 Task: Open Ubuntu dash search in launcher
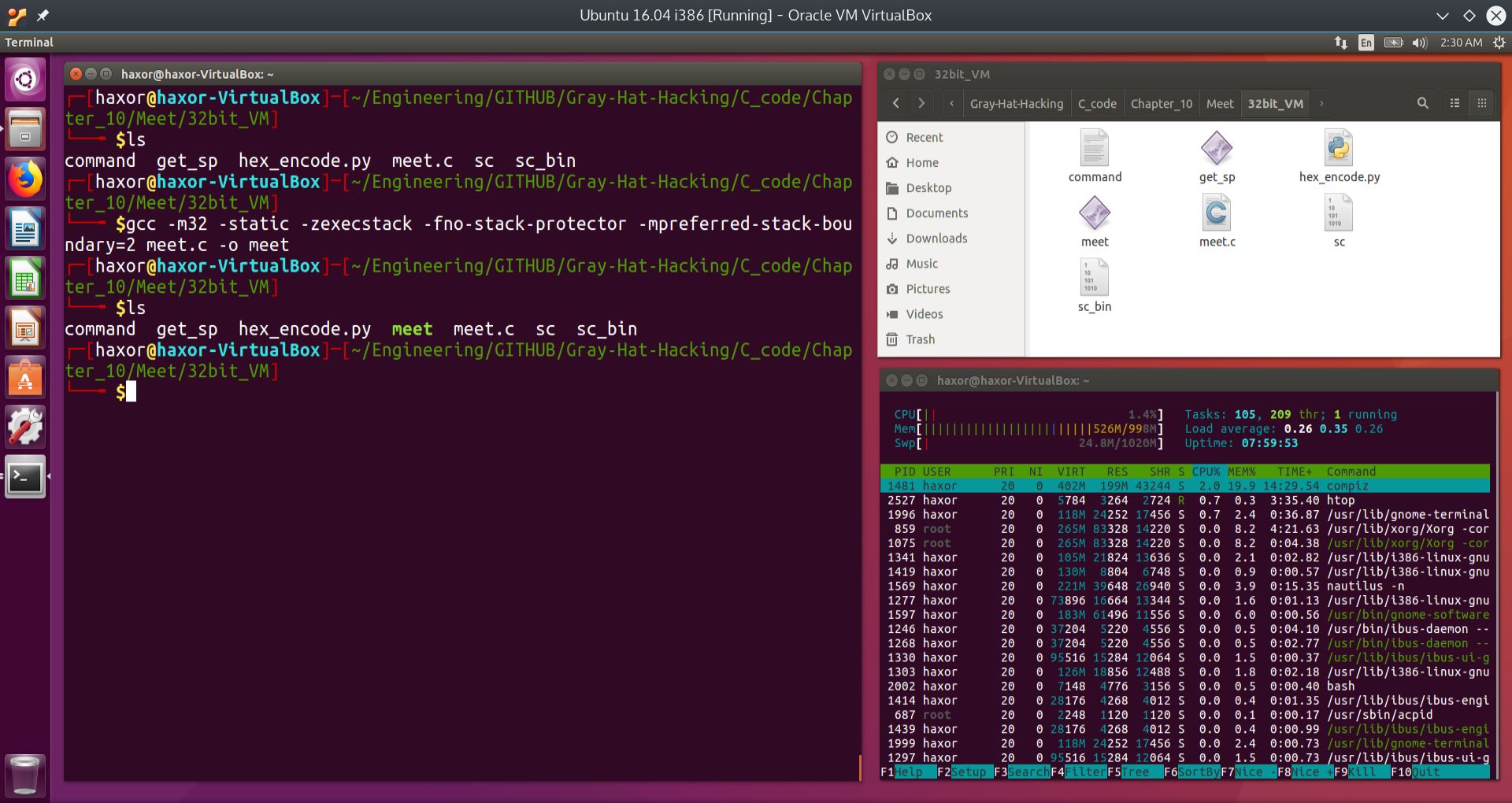point(25,80)
